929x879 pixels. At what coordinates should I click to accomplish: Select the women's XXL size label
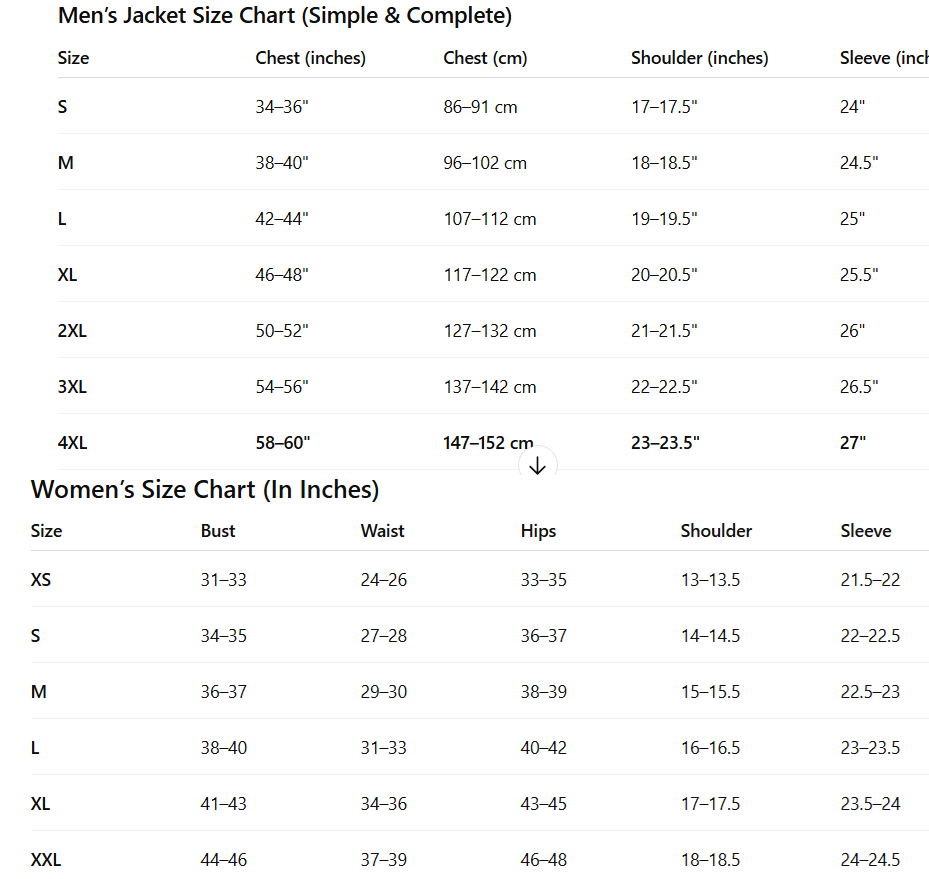click(x=46, y=860)
